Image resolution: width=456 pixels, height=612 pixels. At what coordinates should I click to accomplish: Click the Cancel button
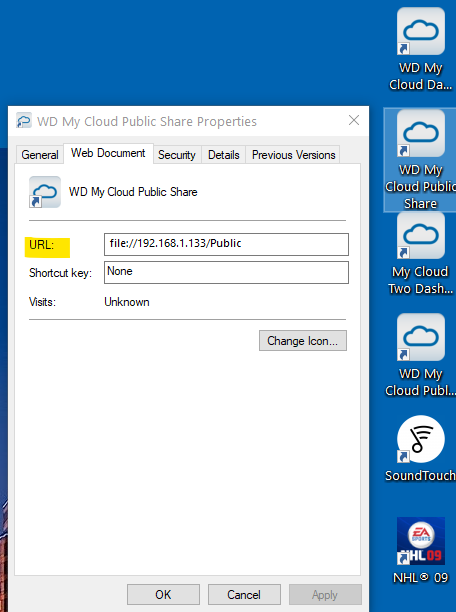click(244, 594)
